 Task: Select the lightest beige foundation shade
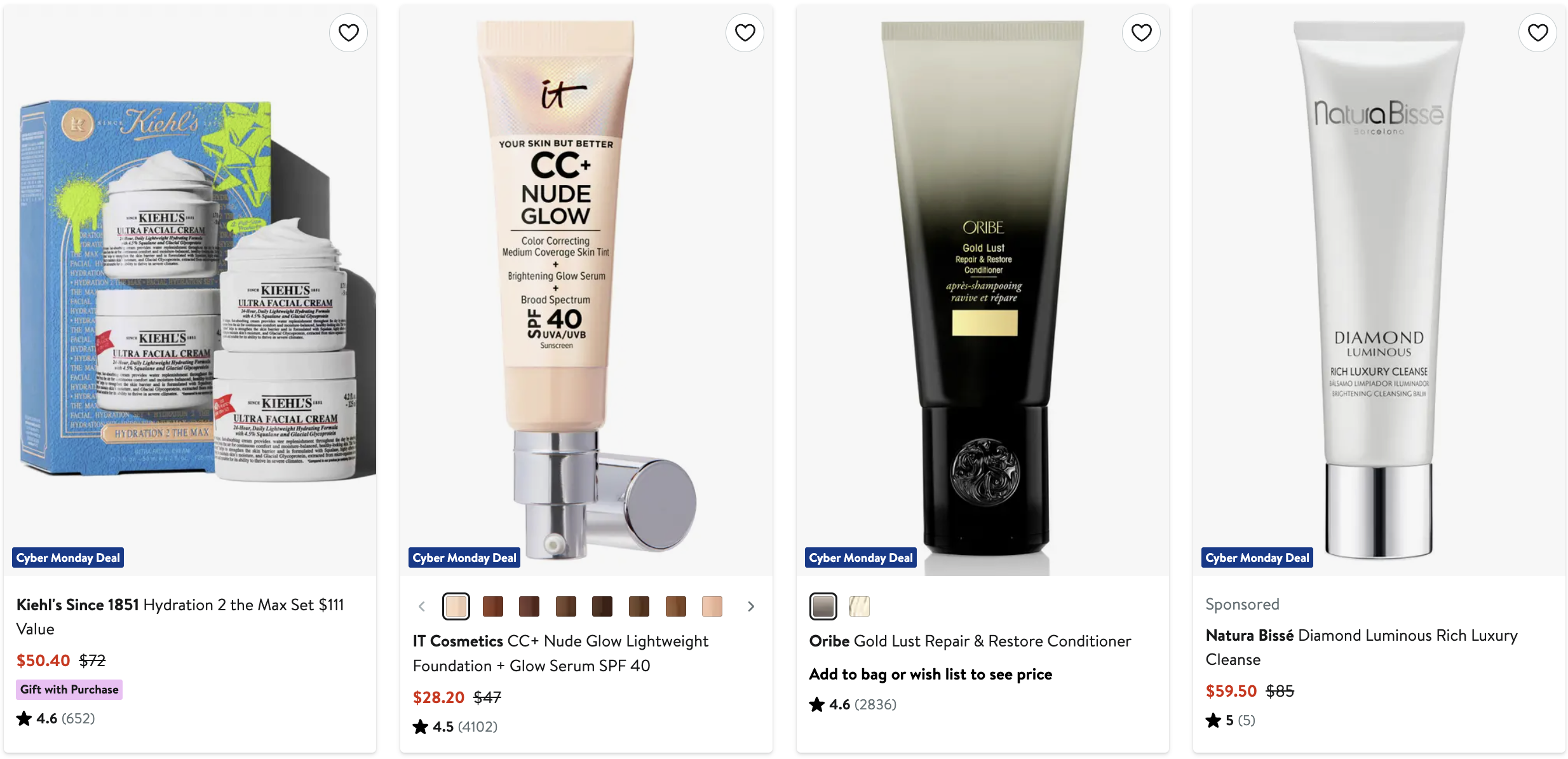[x=456, y=606]
